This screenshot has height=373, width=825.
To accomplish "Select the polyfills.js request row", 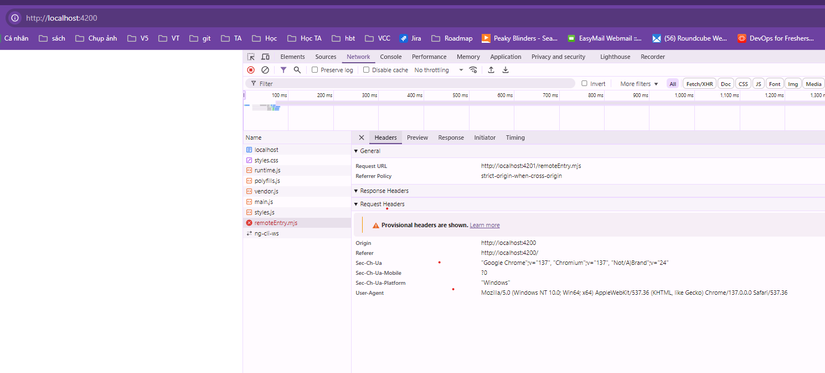I will point(297,181).
